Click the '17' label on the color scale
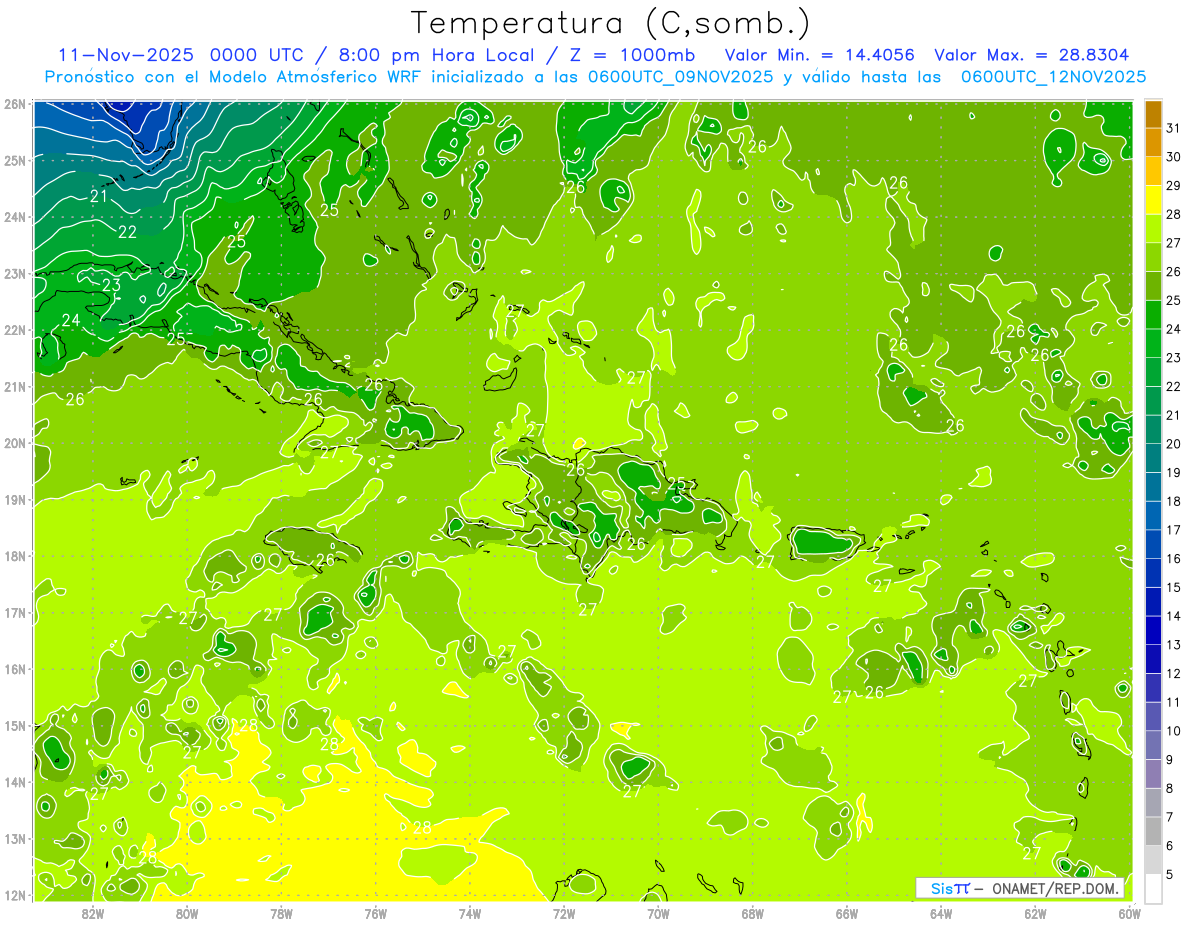1200x927 pixels. 1173,530
